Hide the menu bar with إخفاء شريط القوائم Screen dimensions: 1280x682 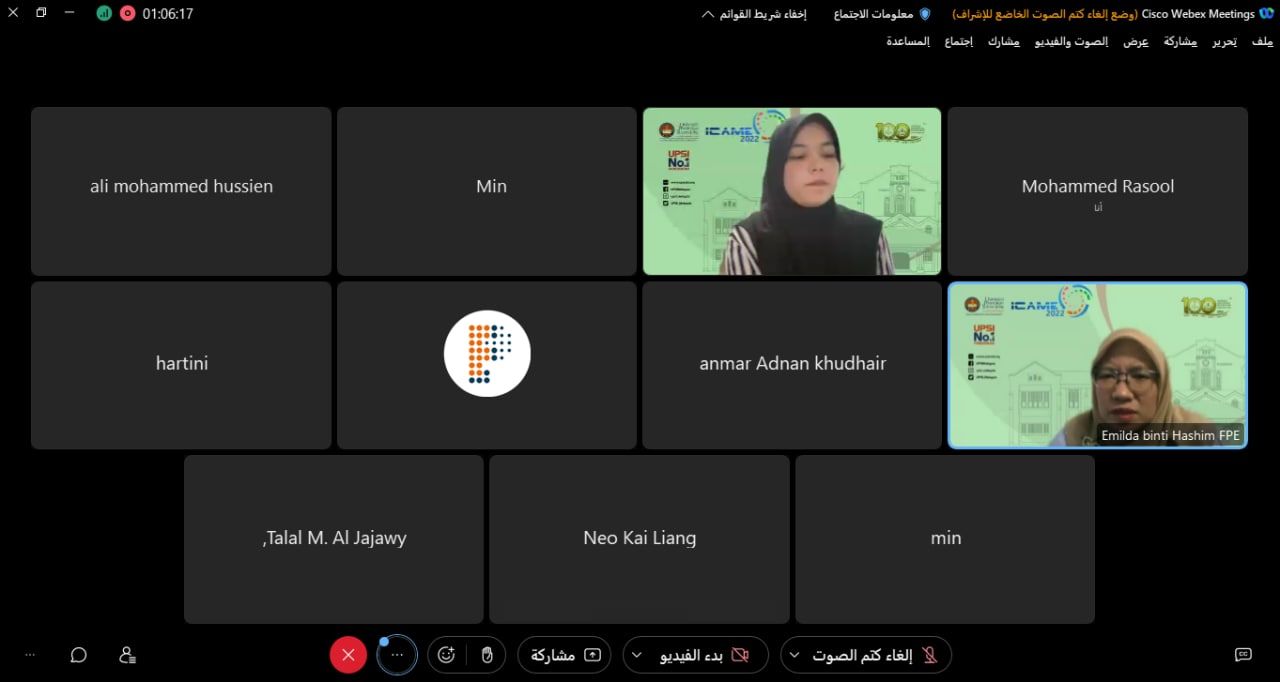(755, 14)
